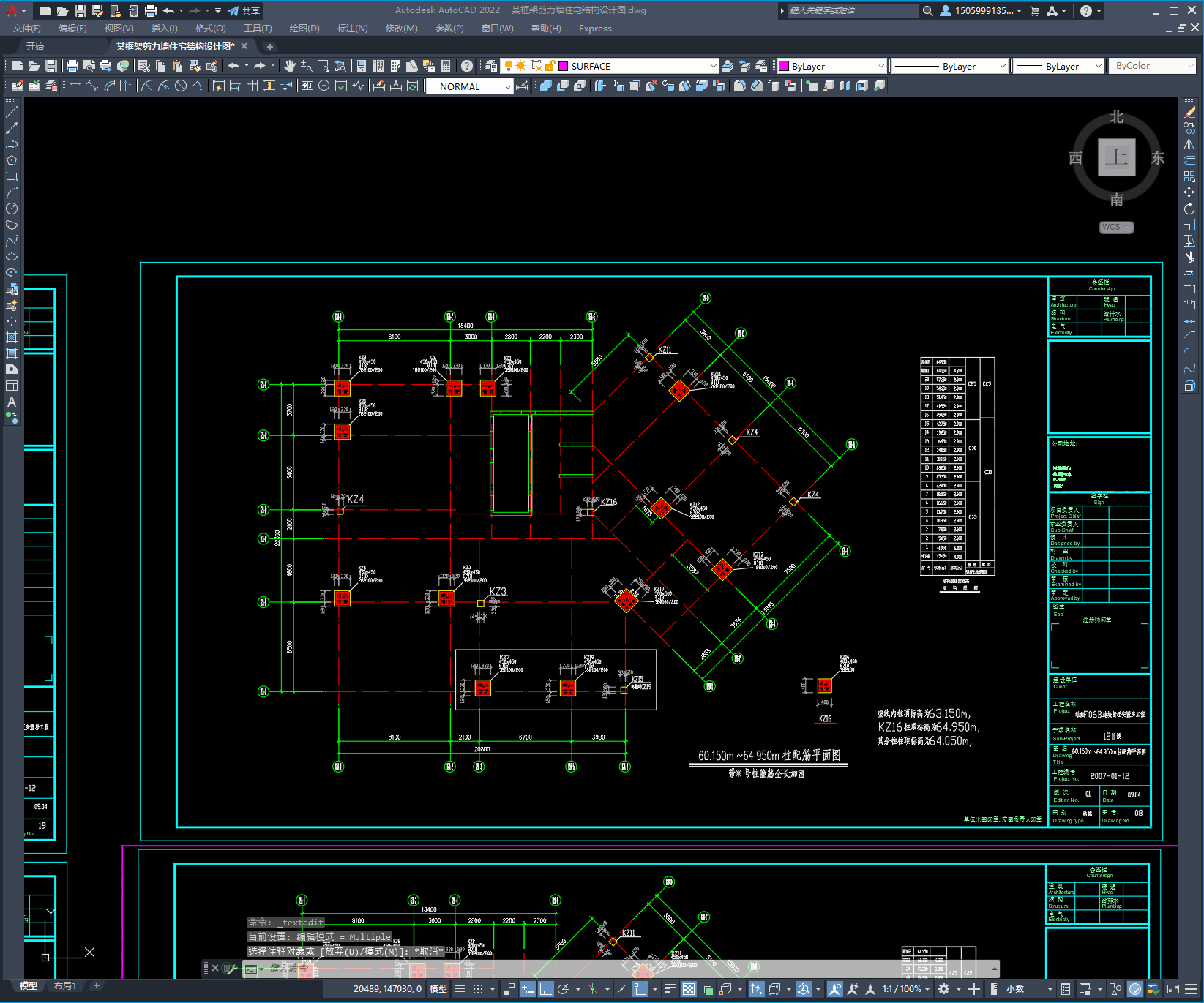The width and height of the screenshot is (1204, 1003).
Task: Click the command line input field
Action: pos(622,969)
